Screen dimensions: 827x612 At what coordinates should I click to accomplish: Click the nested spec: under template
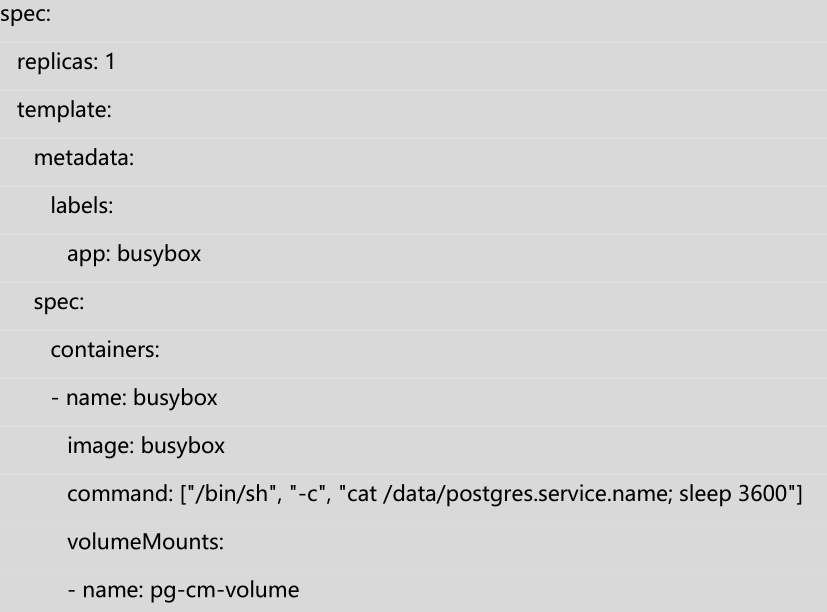(x=58, y=302)
